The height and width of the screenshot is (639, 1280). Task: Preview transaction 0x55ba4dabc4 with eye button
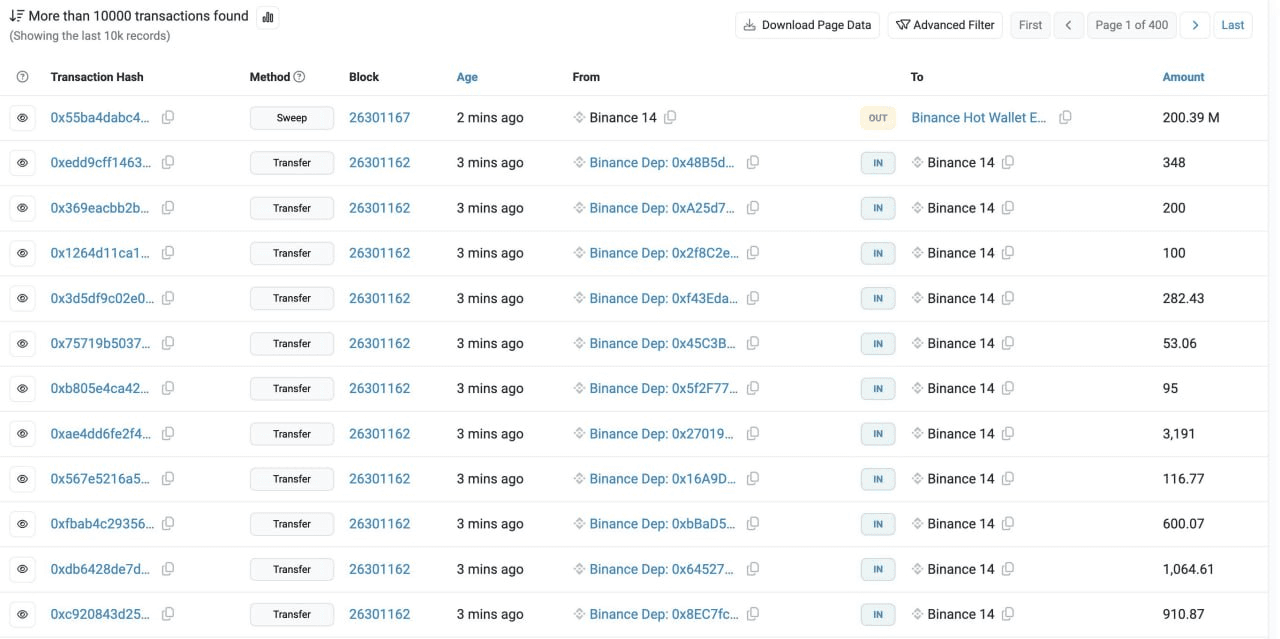[23, 118]
